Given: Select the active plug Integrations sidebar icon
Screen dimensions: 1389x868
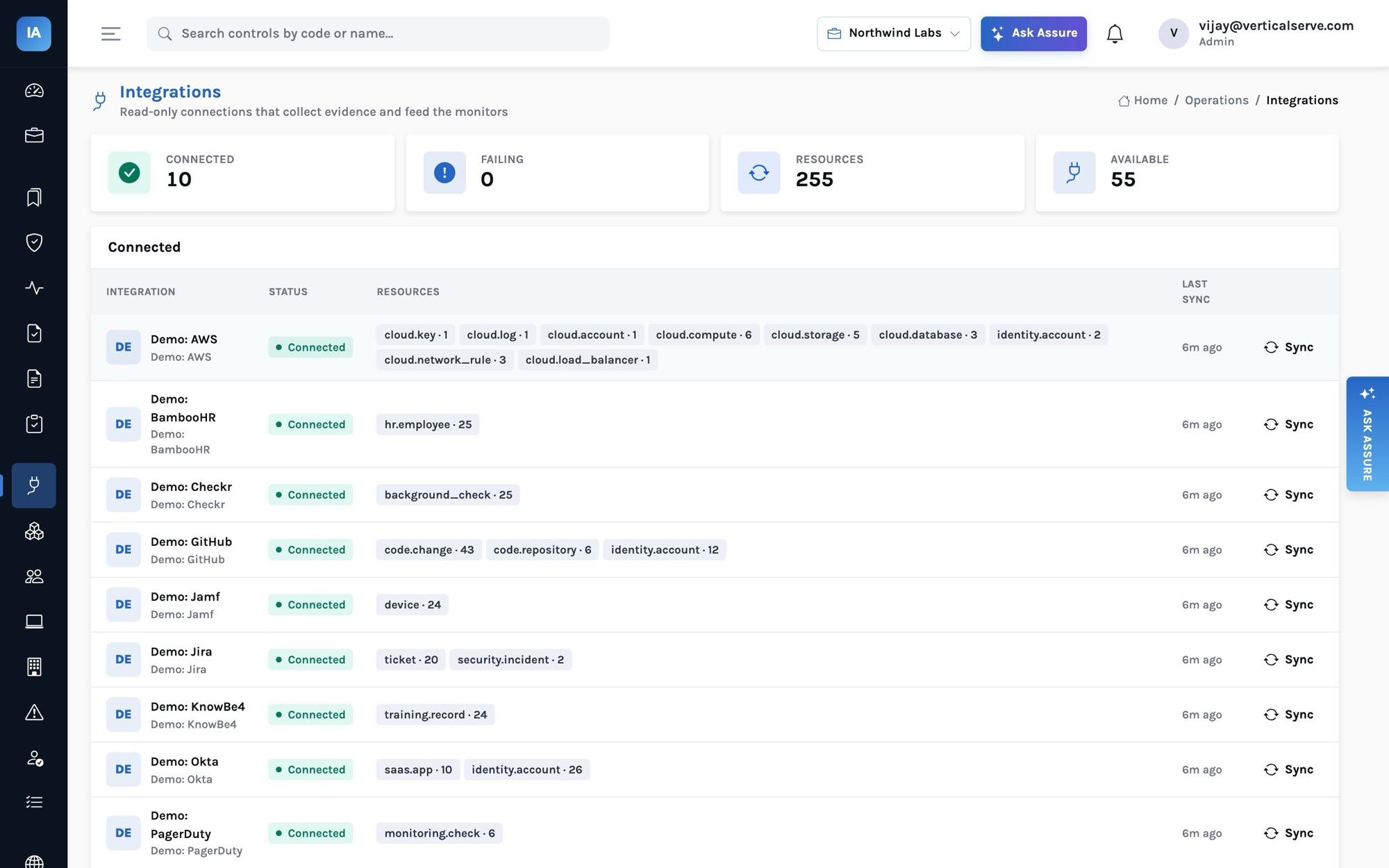Looking at the screenshot, I should click(34, 485).
